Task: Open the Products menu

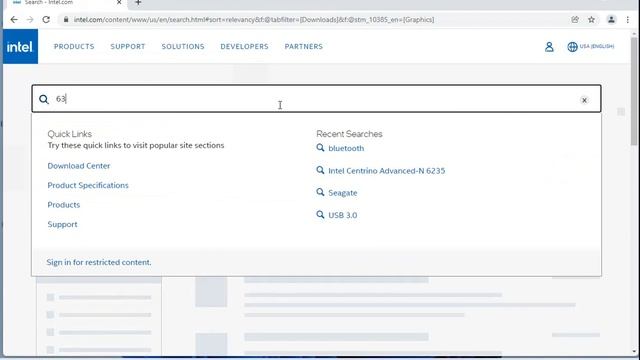Action: point(74,47)
